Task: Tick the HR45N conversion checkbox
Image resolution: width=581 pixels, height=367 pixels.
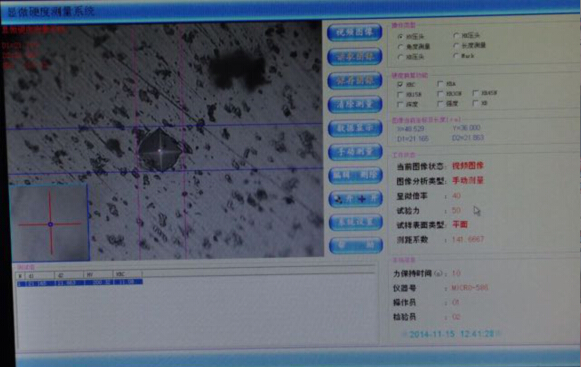Action: point(475,93)
